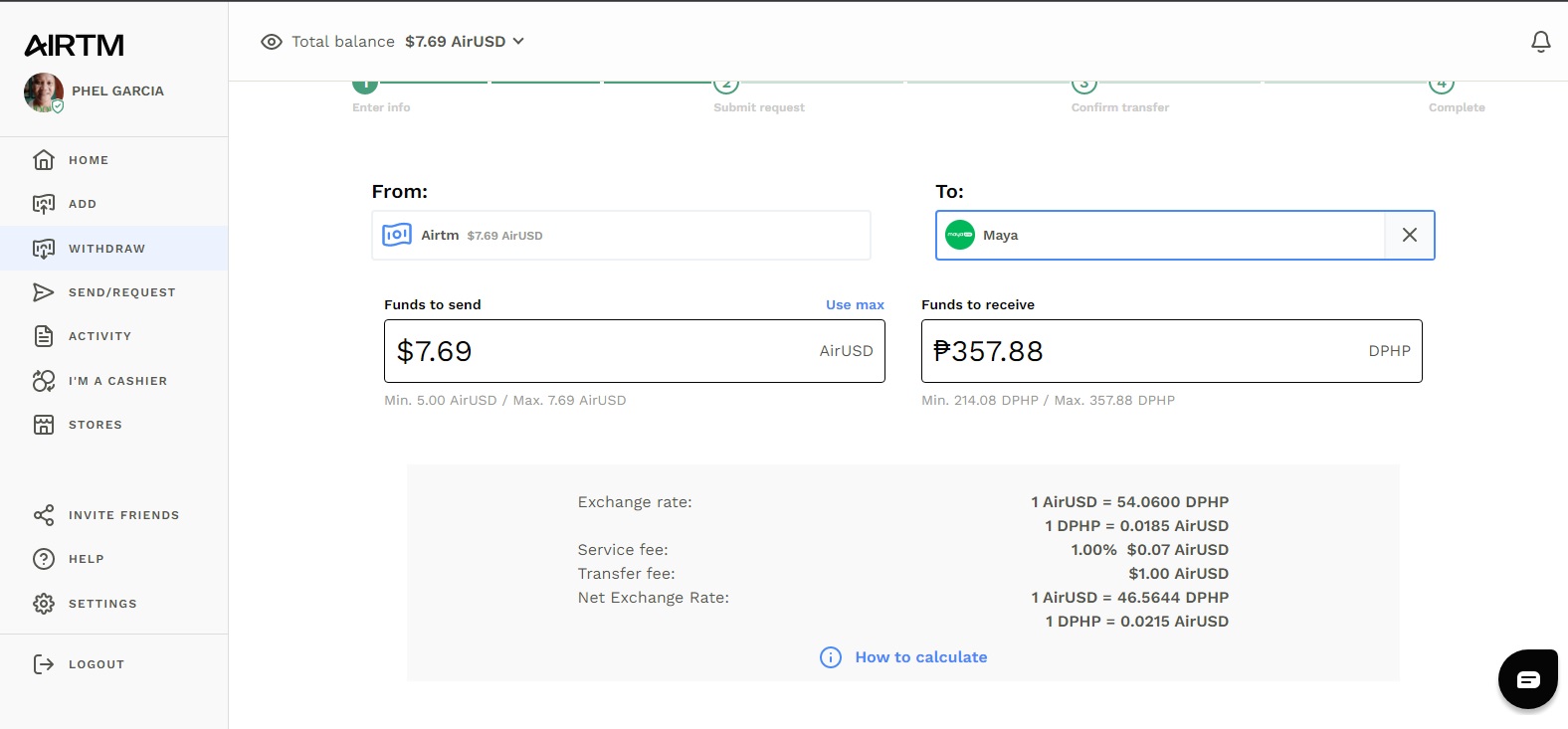Screen dimensions: 1568x729
Task: Open the live chat bubble
Action: coord(1528,679)
